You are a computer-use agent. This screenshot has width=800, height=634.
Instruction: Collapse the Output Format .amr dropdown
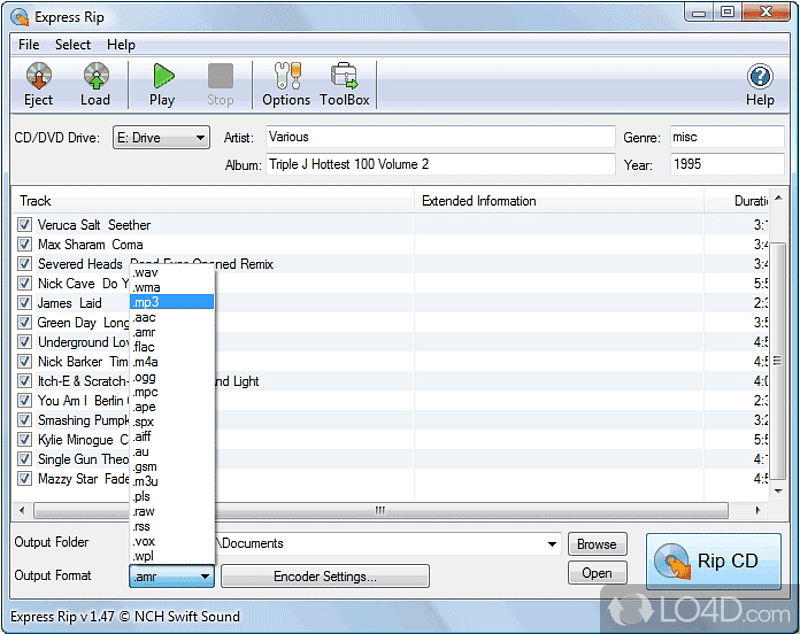pos(171,576)
